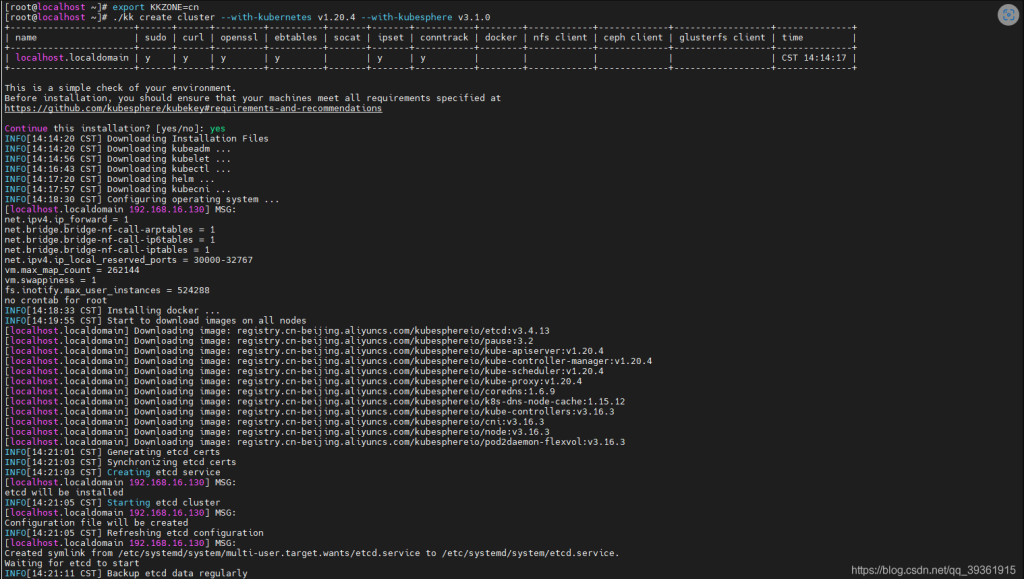
Task: Click the 'docker' column header in table
Action: [501, 38]
